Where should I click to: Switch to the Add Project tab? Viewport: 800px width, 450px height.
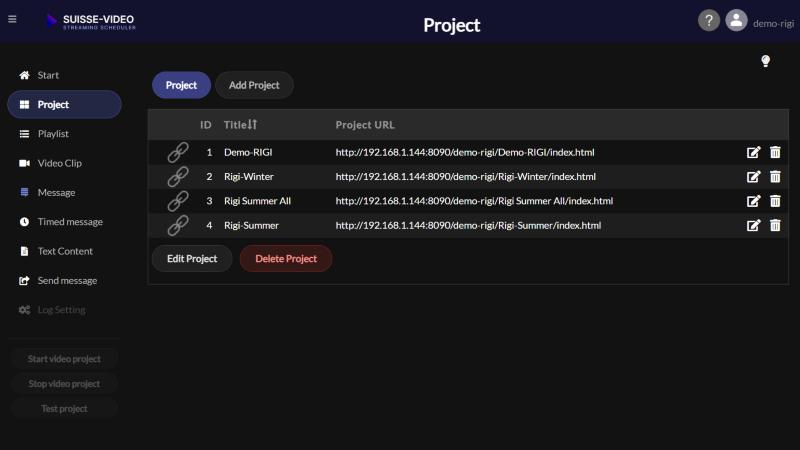click(x=254, y=85)
